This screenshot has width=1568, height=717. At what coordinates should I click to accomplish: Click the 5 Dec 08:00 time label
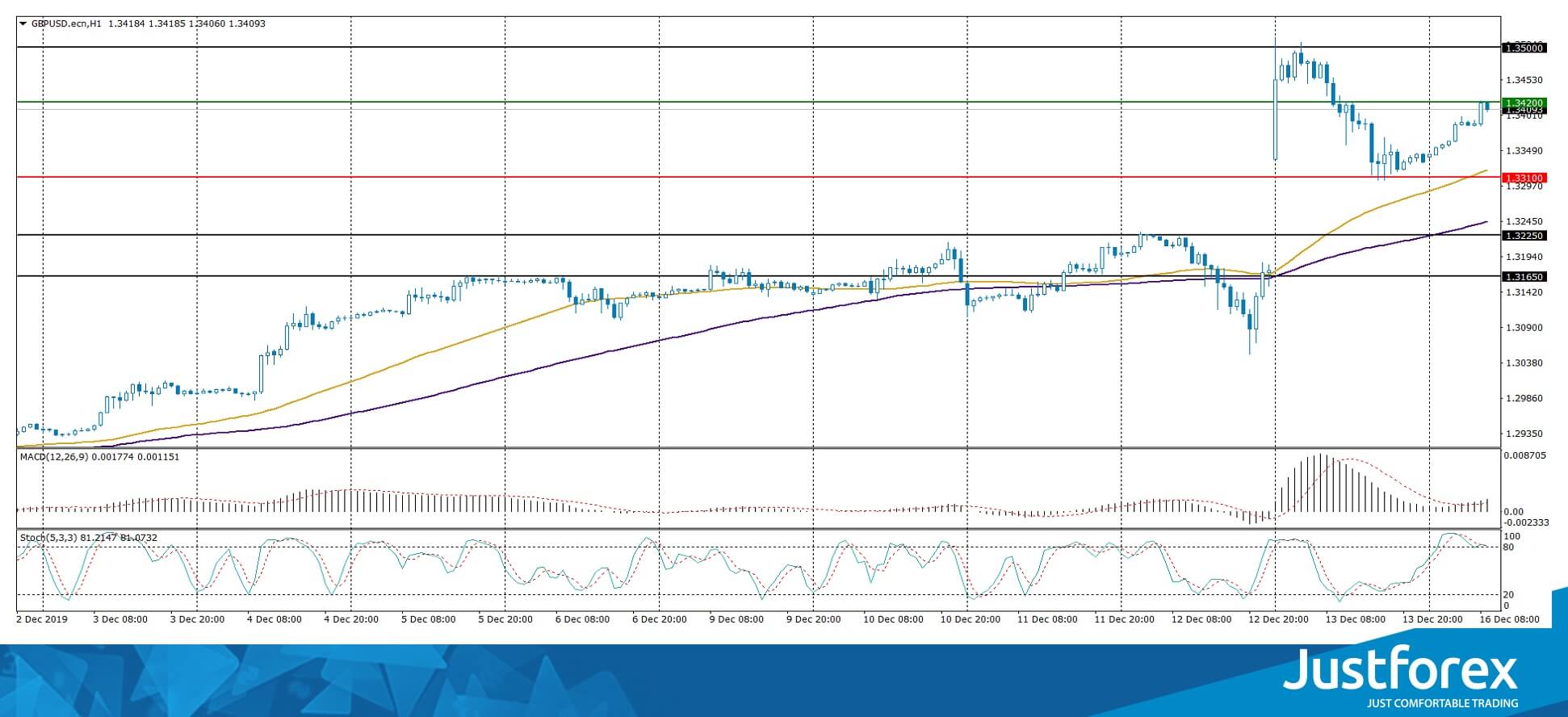tap(429, 620)
